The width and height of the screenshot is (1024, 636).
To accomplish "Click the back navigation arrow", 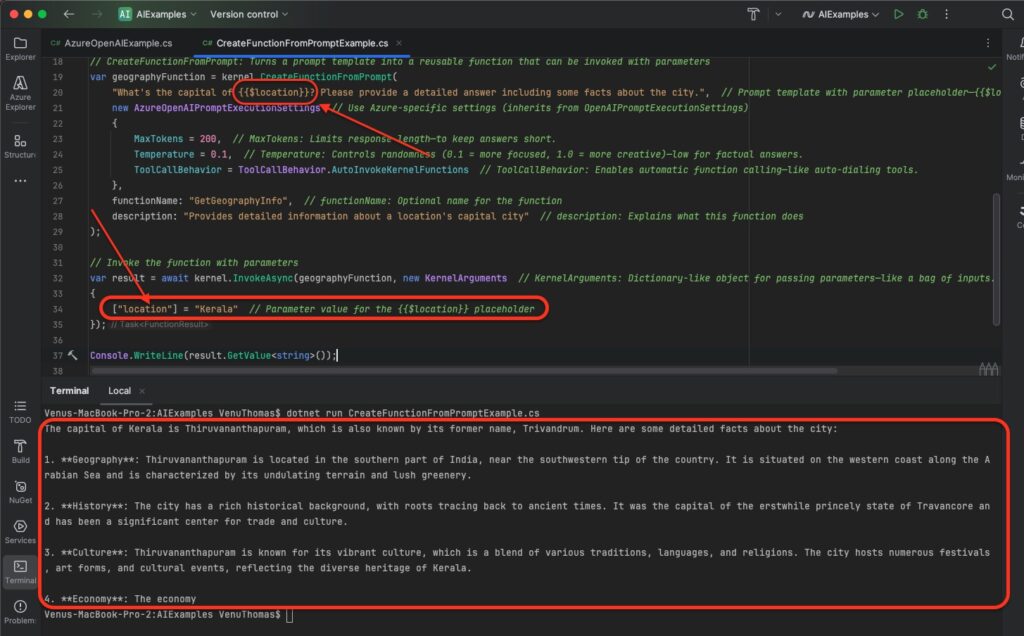I will click(x=68, y=15).
